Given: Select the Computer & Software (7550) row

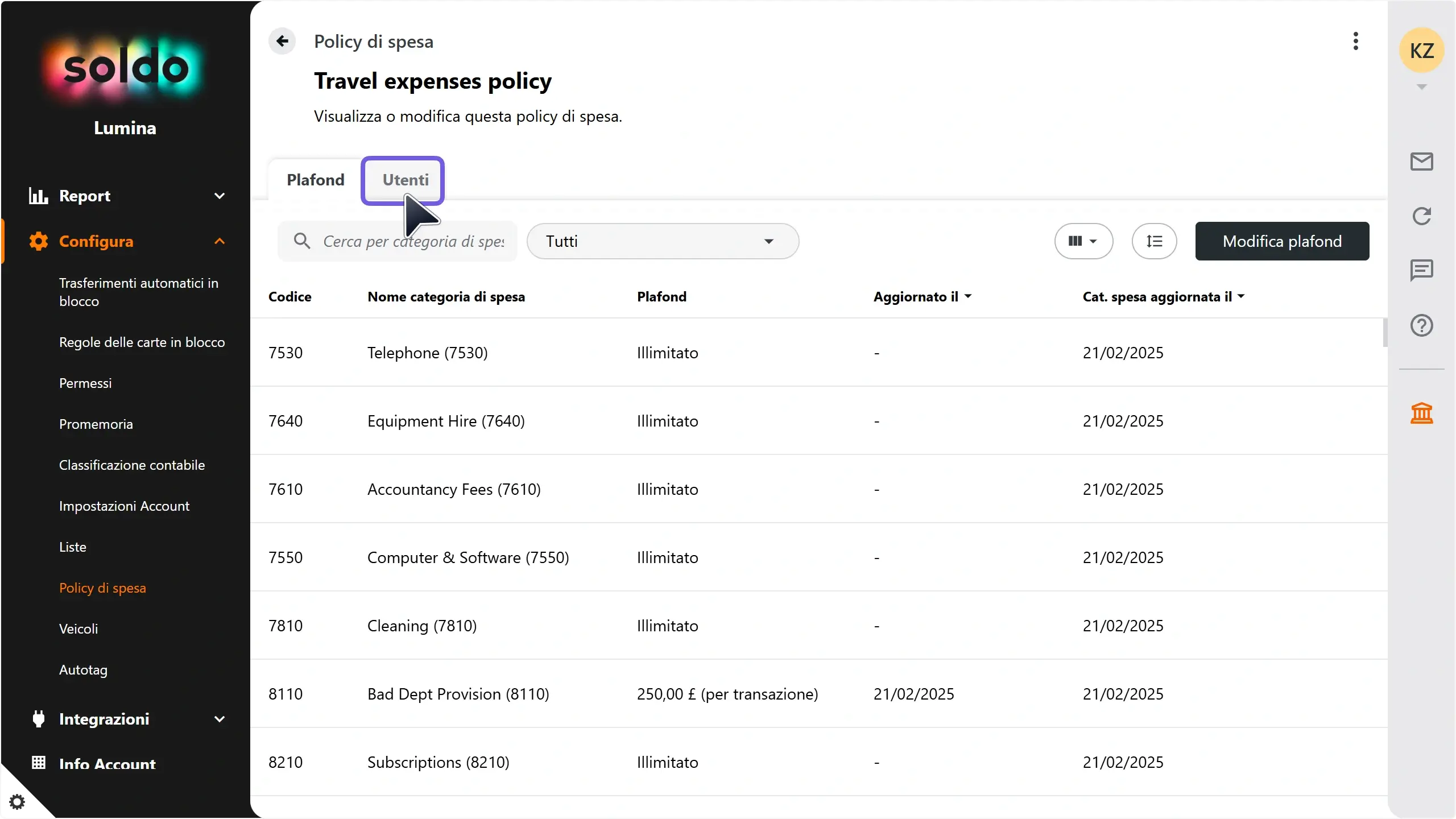Looking at the screenshot, I should (x=819, y=557).
